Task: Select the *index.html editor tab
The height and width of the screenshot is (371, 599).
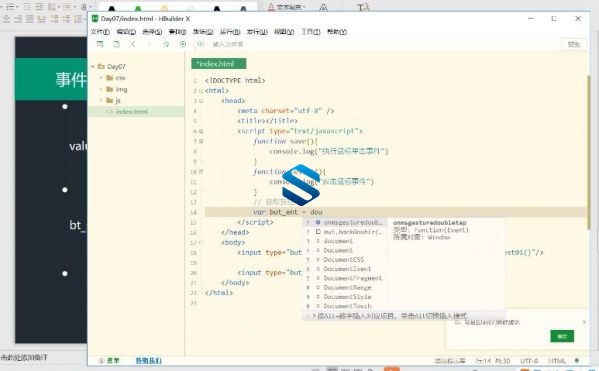Action: (x=219, y=64)
